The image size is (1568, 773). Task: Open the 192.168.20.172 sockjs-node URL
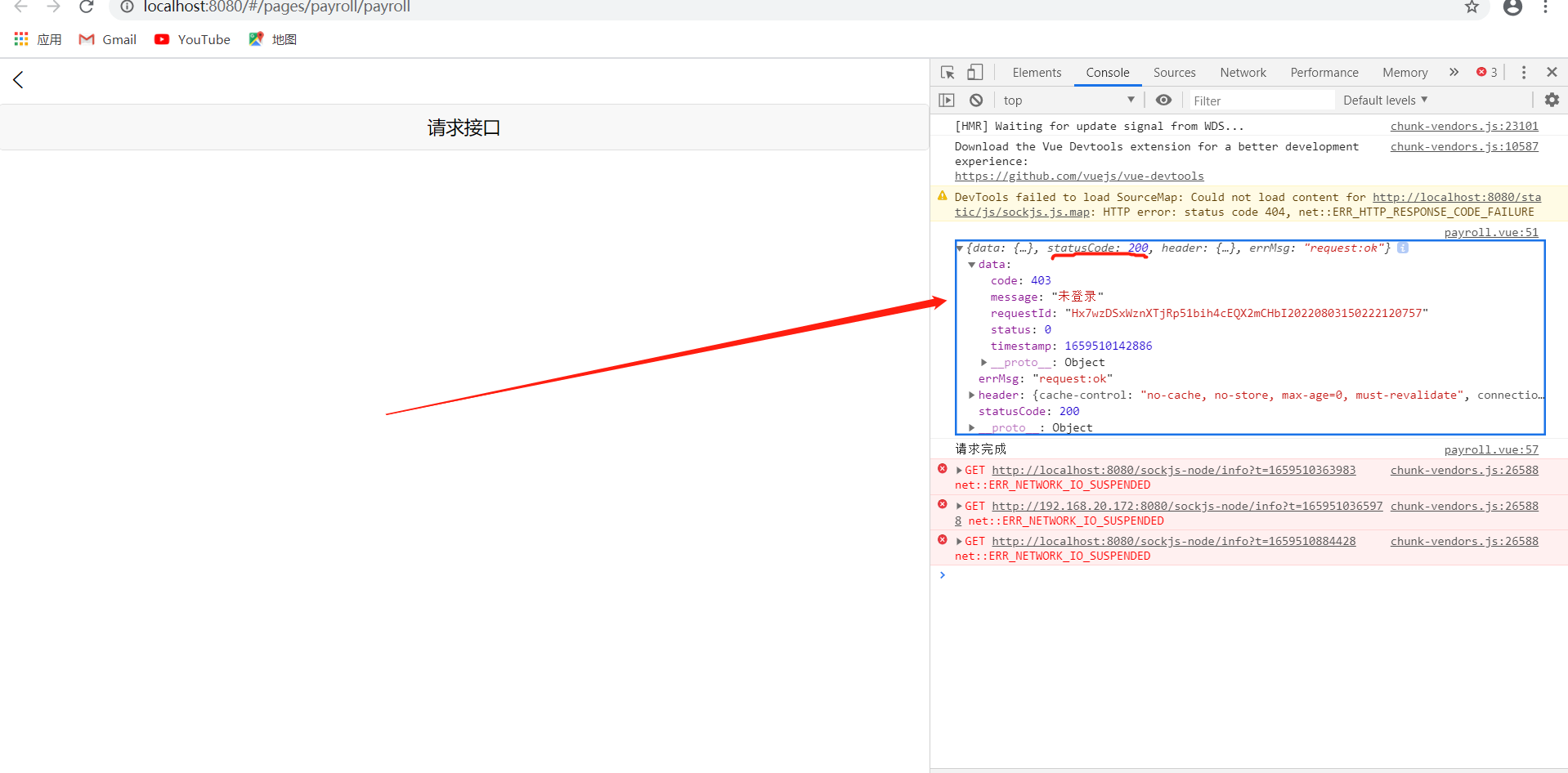[x=1187, y=506]
